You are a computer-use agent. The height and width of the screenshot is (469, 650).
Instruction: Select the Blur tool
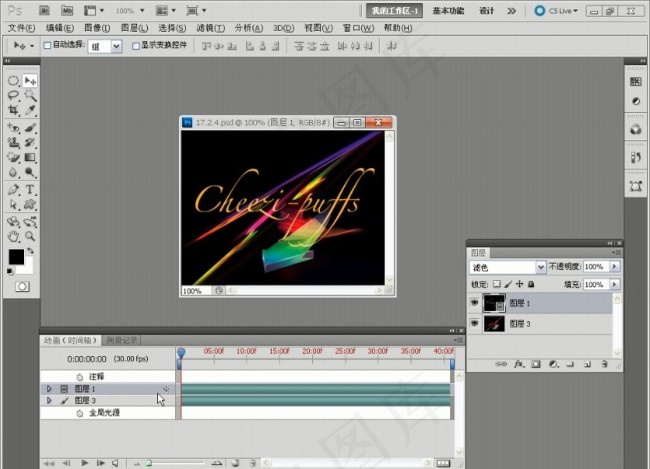point(13,172)
